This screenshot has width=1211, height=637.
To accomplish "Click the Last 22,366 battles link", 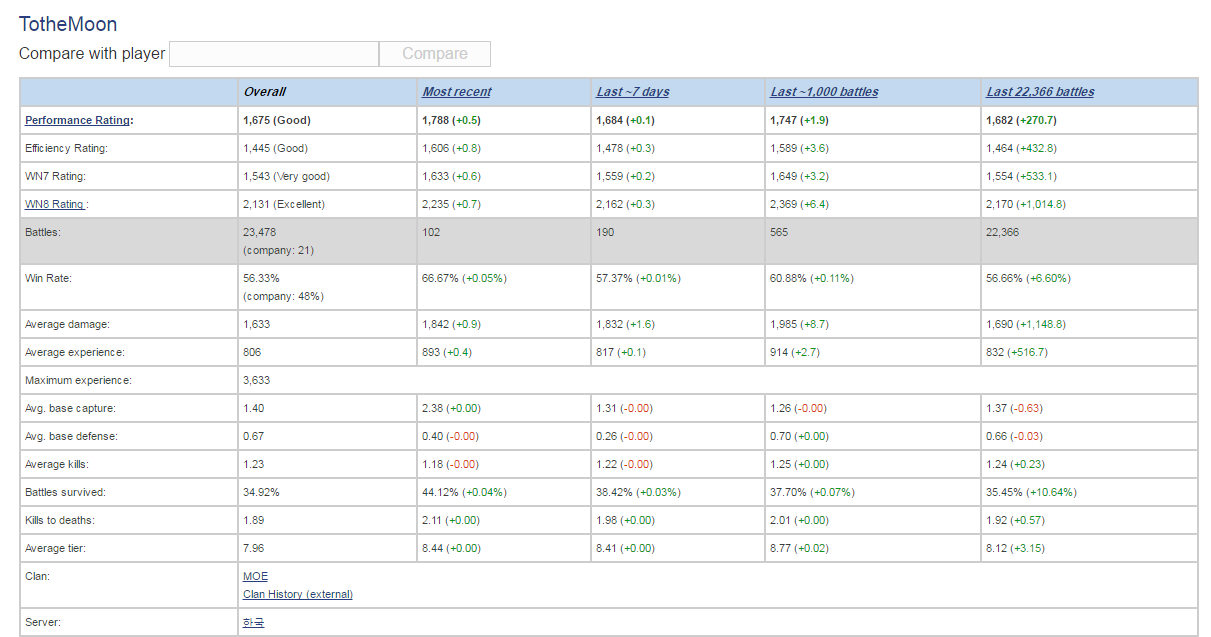I will [x=1040, y=92].
